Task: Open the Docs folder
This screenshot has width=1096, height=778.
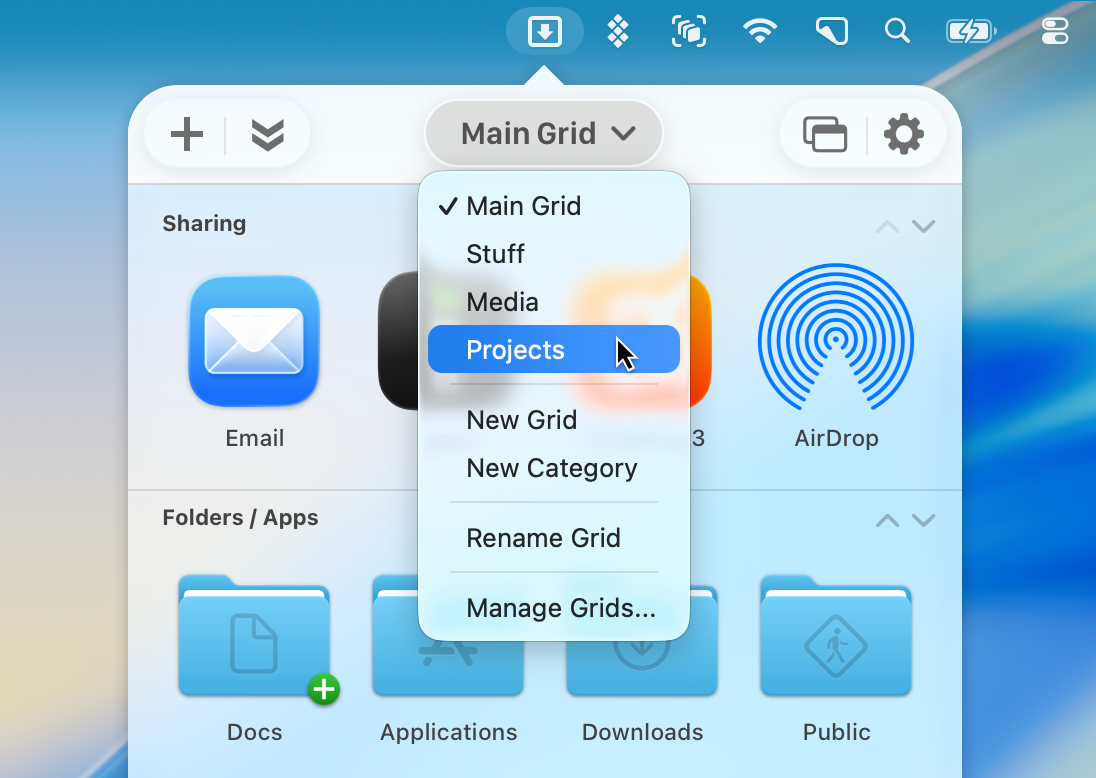Action: (254, 637)
